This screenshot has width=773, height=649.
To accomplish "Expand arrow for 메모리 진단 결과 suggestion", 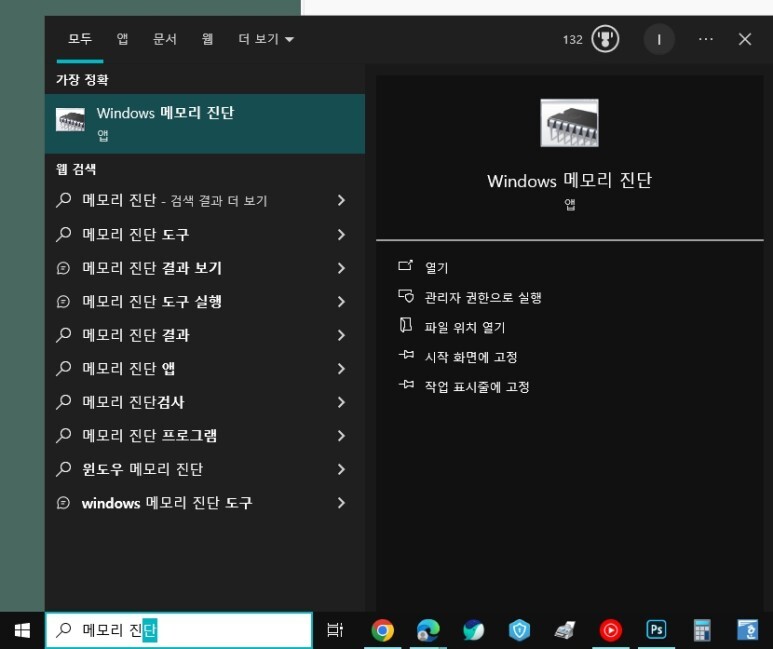I will 341,335.
